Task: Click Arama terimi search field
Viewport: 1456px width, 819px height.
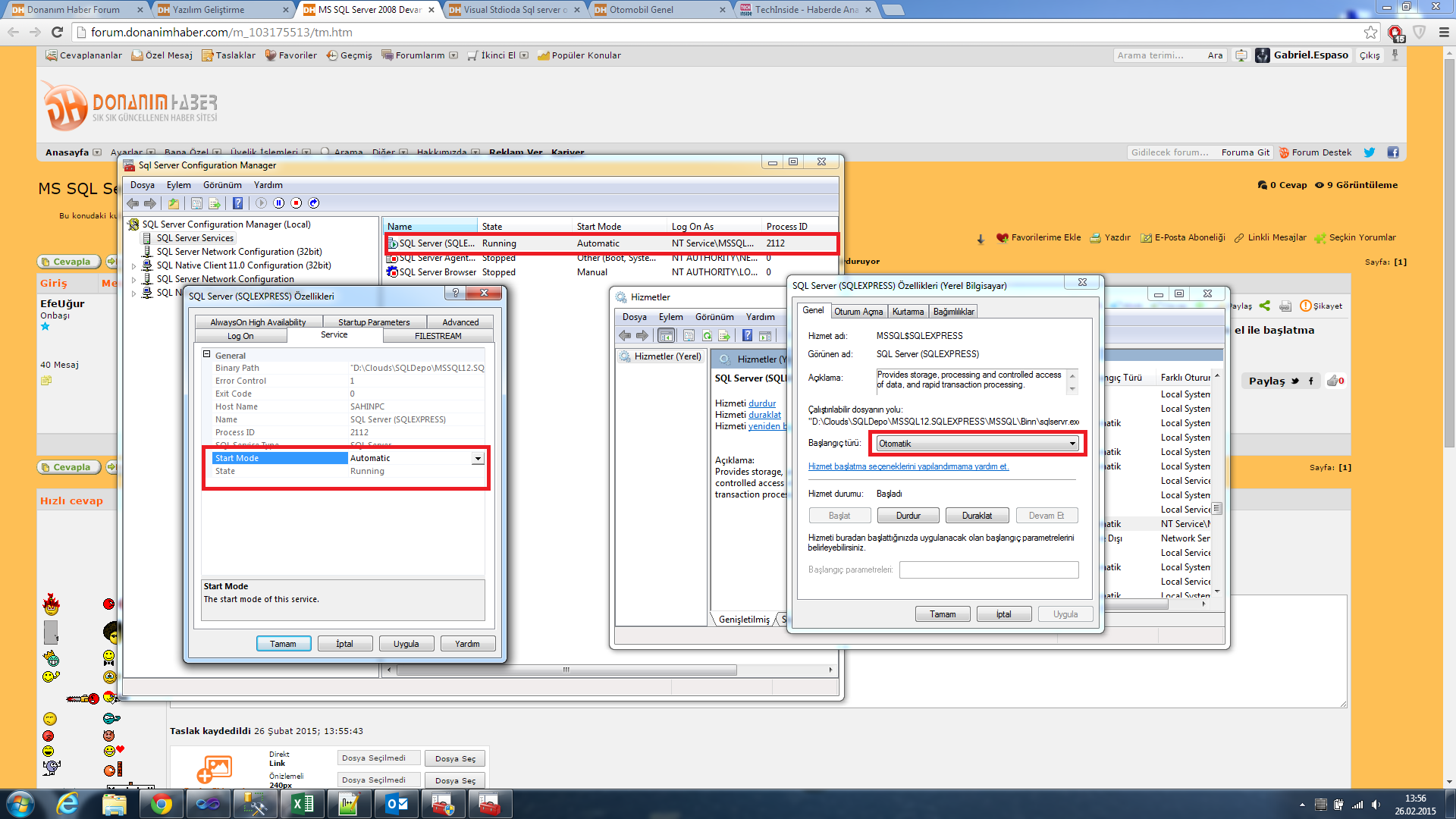Action: (x=1158, y=55)
